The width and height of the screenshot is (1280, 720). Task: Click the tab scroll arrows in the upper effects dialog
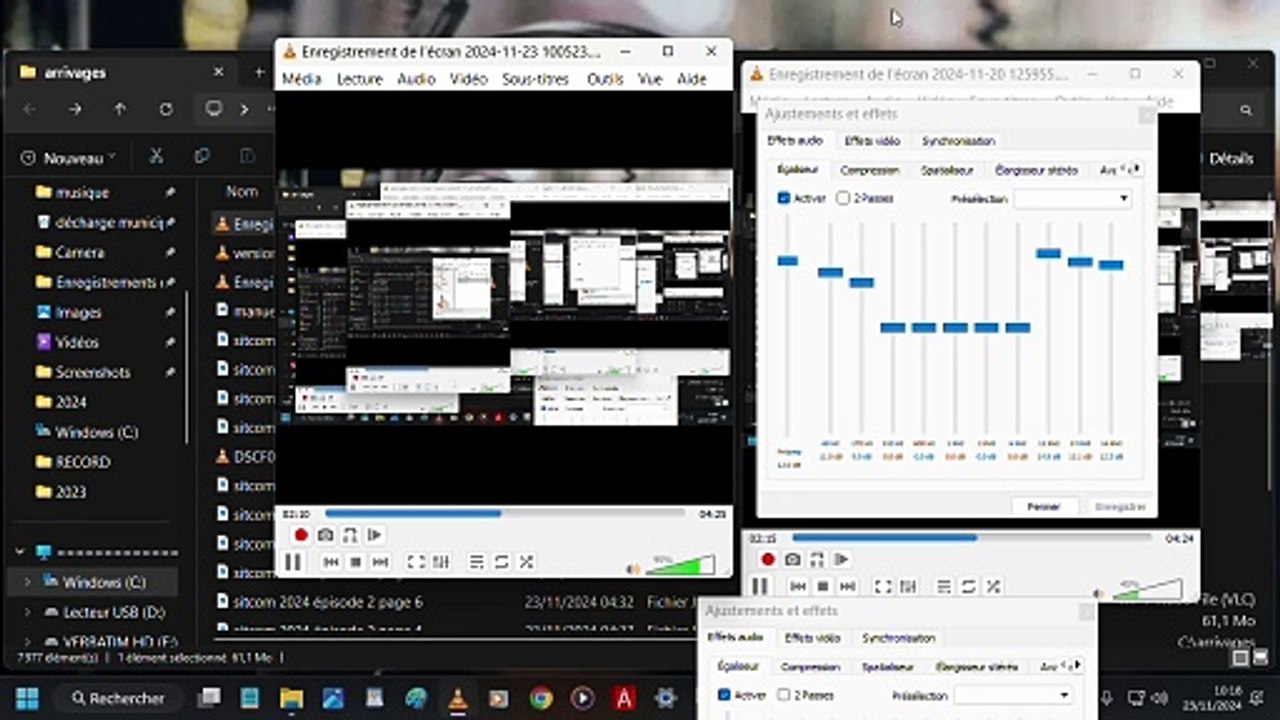coord(1132,169)
